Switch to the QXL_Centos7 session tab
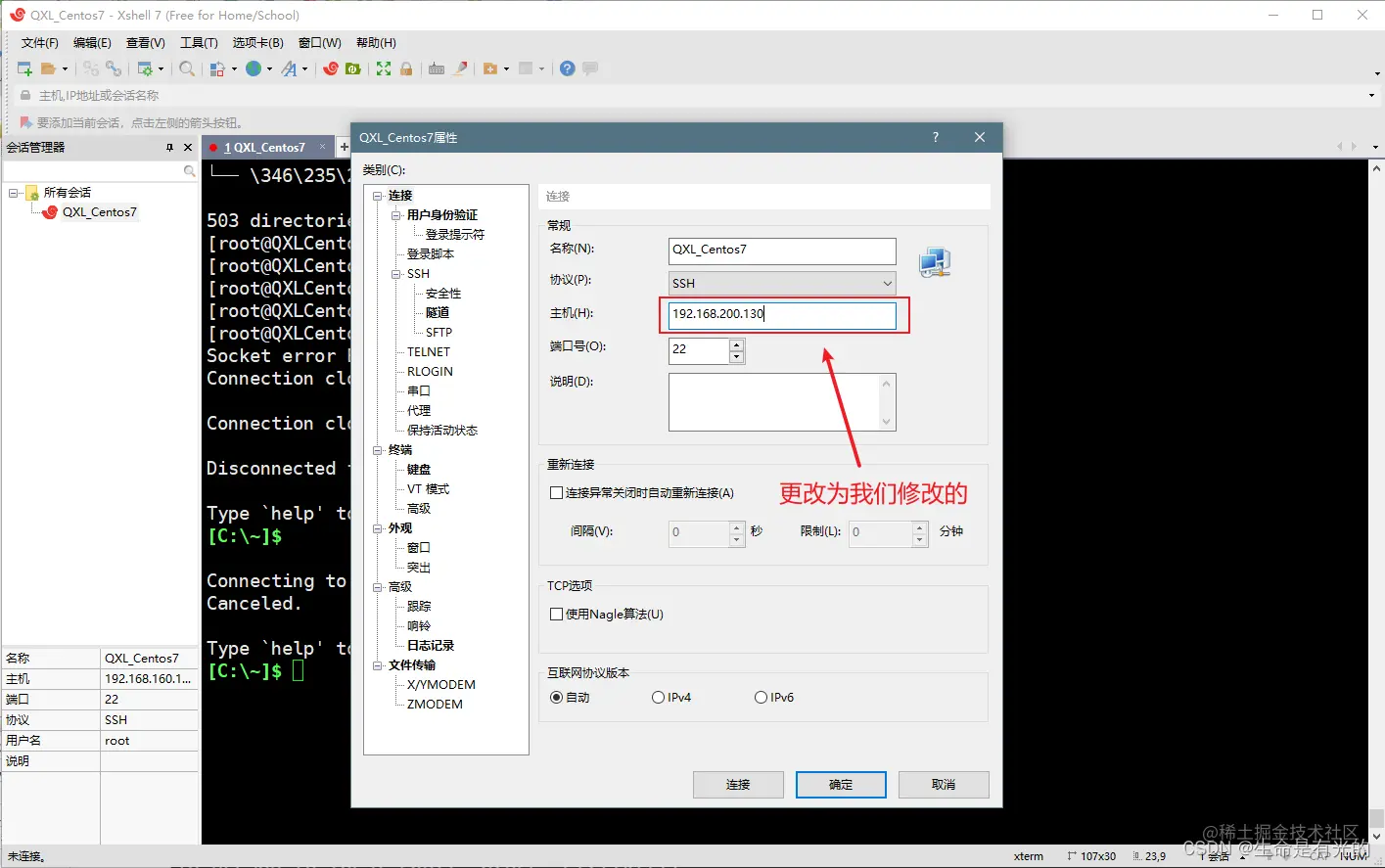 [x=266, y=147]
